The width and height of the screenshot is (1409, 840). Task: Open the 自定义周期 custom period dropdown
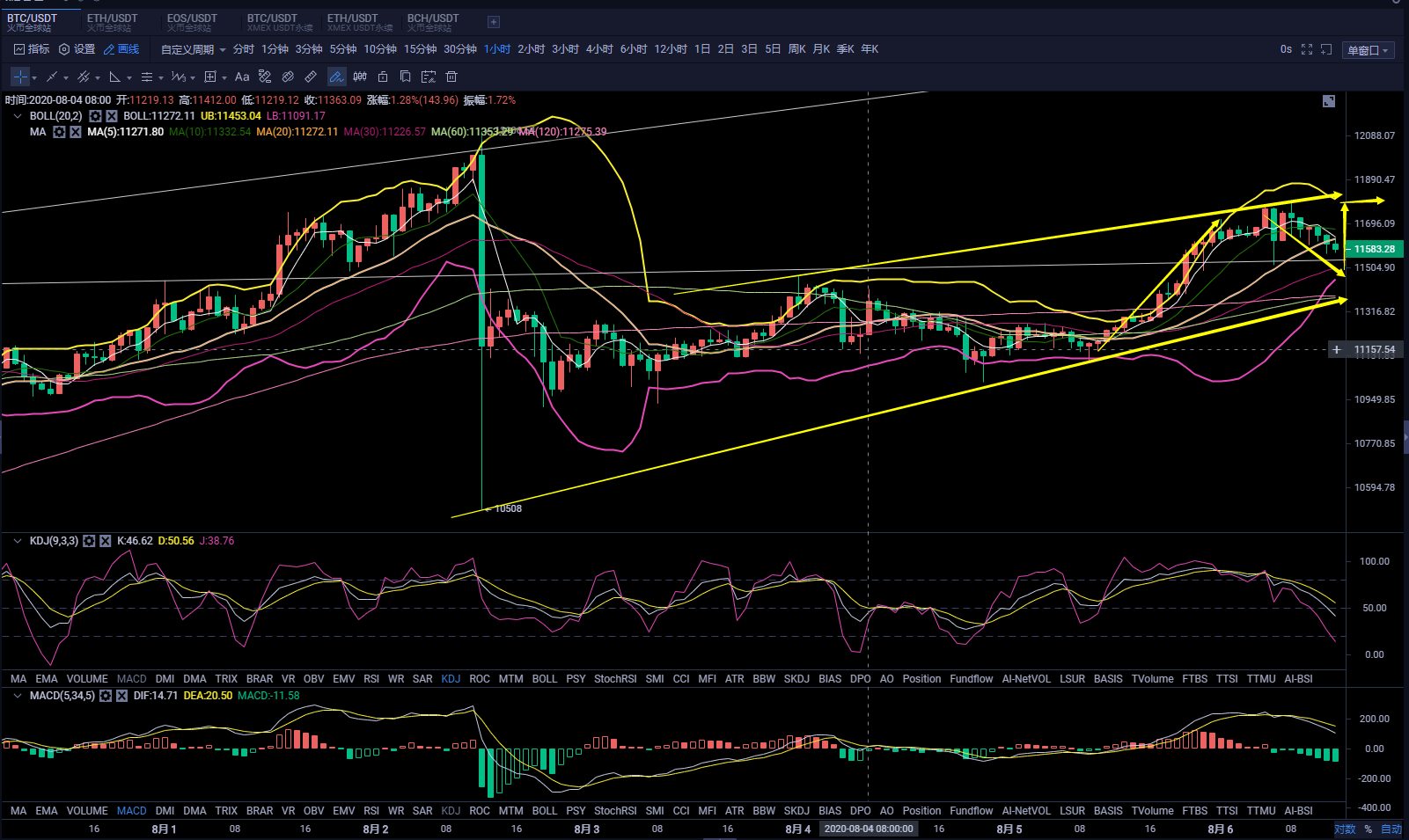(193, 49)
